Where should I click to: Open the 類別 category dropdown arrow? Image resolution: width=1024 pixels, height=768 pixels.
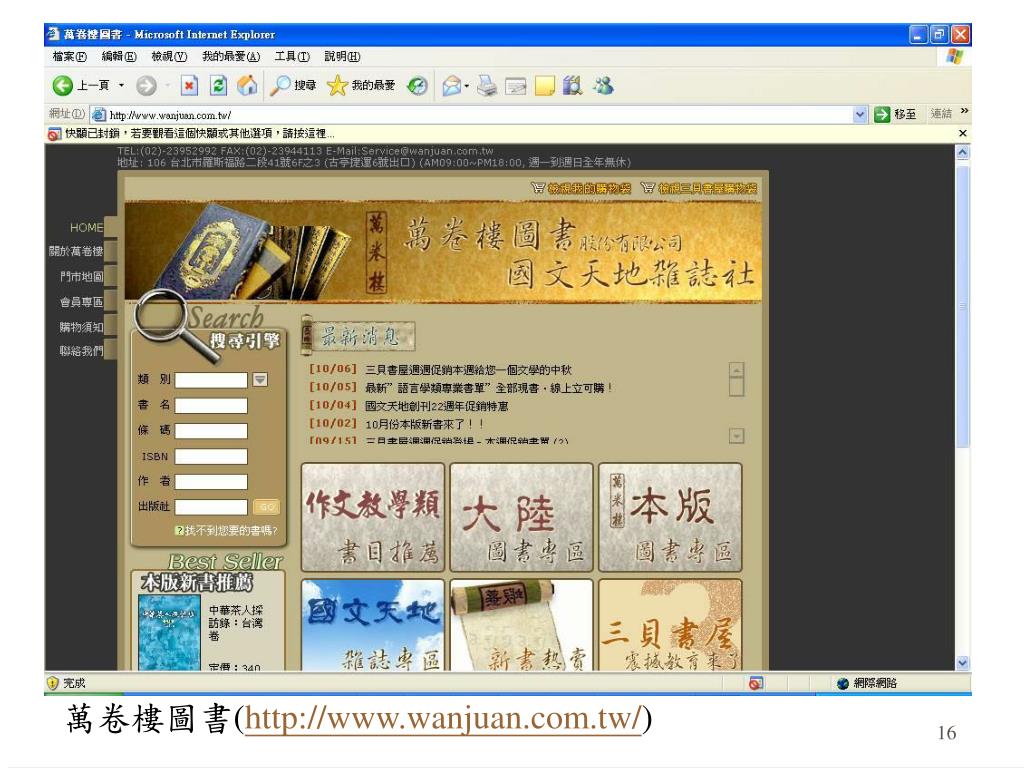point(260,379)
